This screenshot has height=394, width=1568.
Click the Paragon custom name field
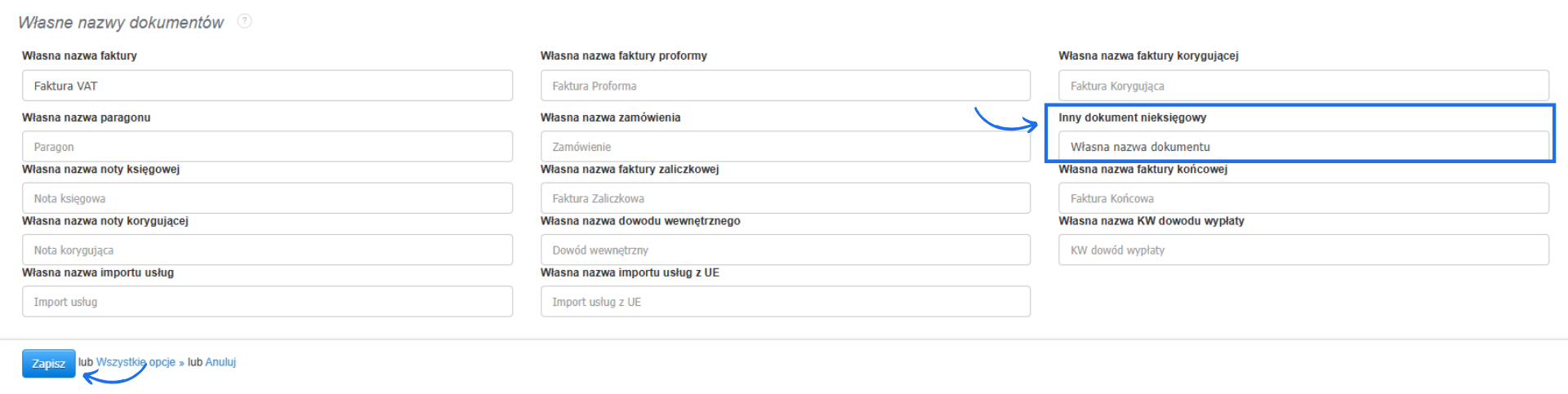pyautogui.click(x=267, y=147)
